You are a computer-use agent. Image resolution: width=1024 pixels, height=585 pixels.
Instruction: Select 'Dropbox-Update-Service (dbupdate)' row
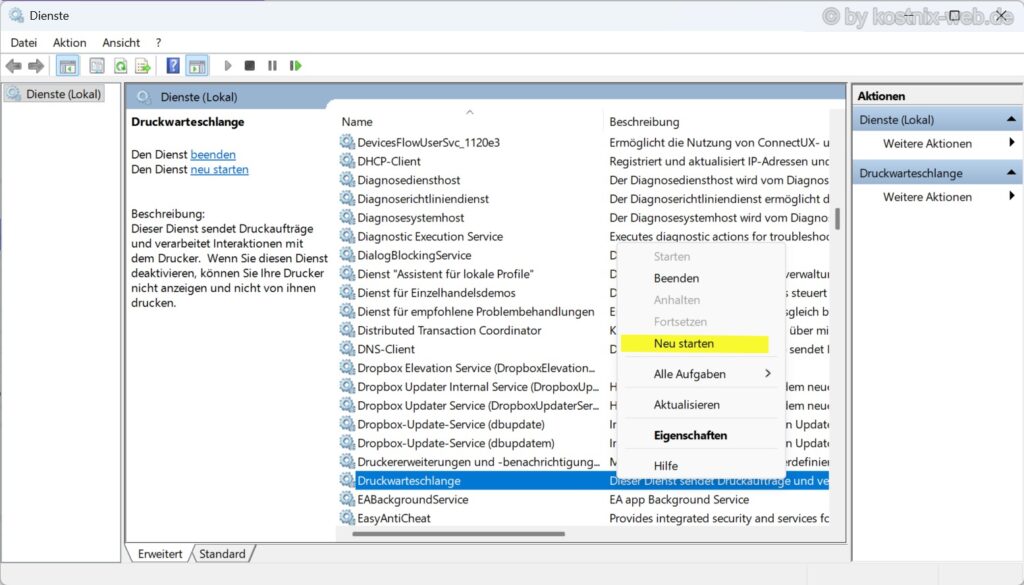451,424
